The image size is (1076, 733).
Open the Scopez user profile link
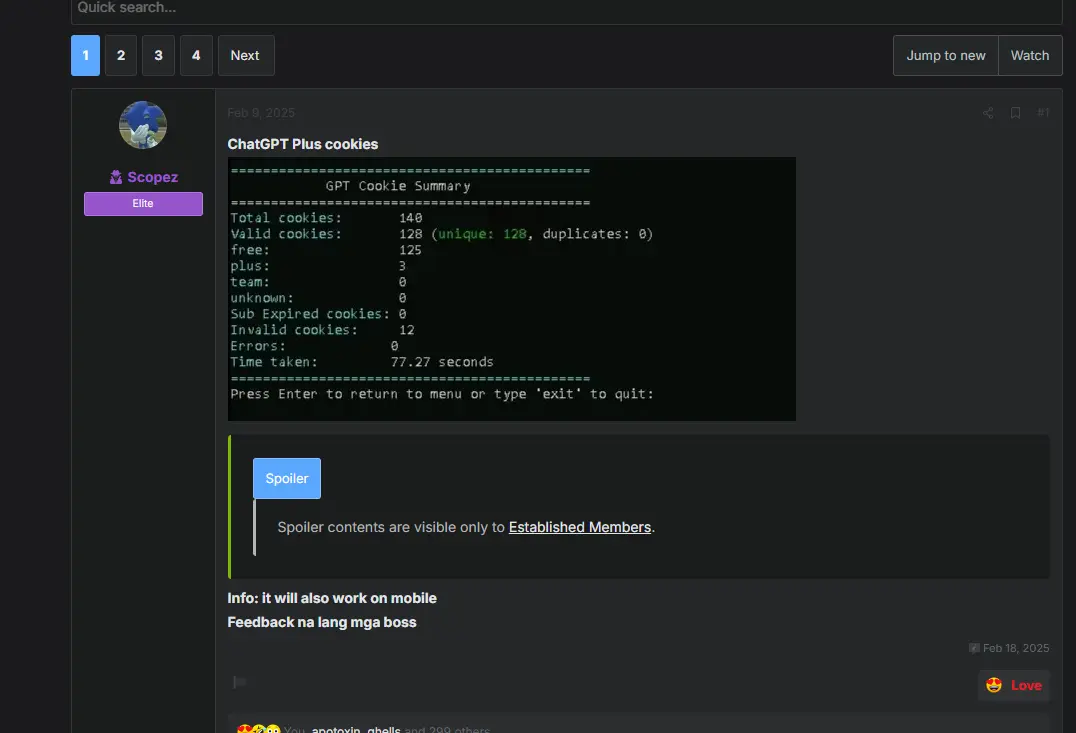coord(152,177)
